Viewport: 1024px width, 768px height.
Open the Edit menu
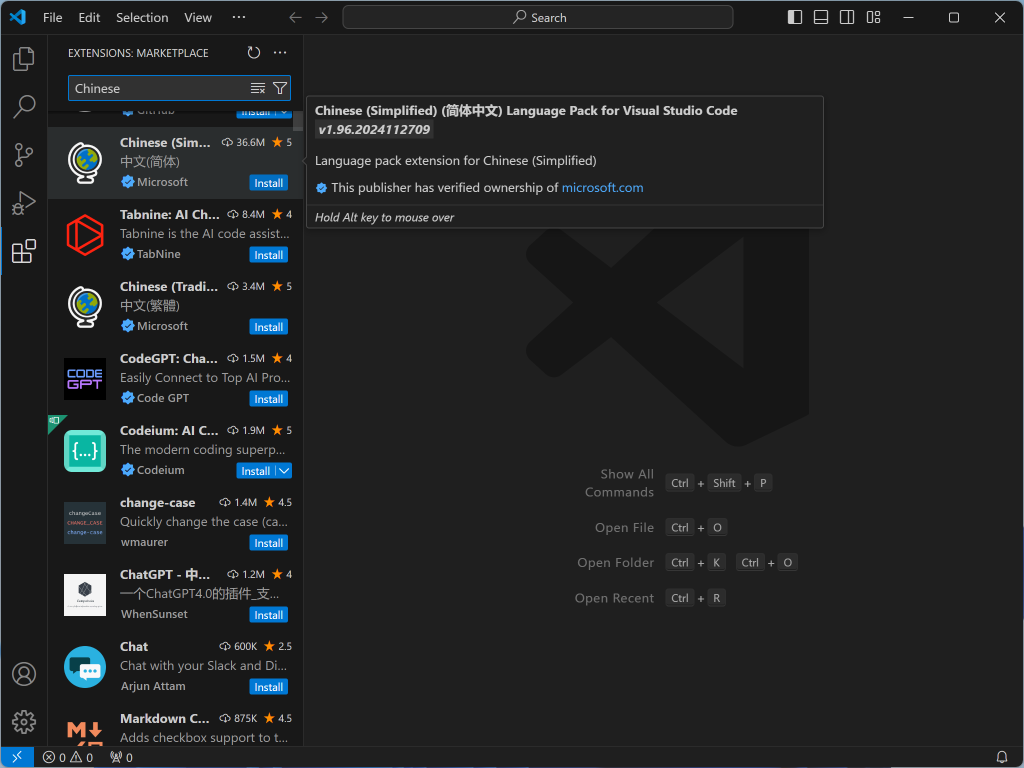tap(89, 17)
